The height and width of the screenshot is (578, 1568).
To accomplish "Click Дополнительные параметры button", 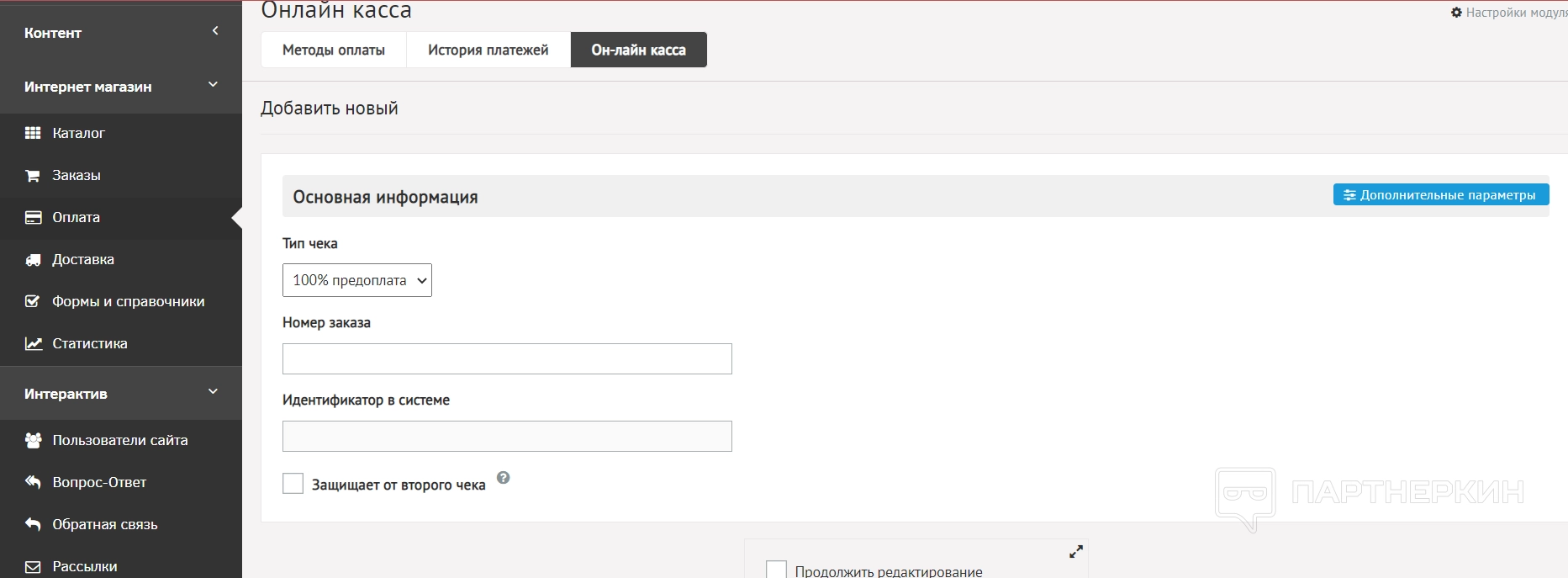I will pos(1440,195).
